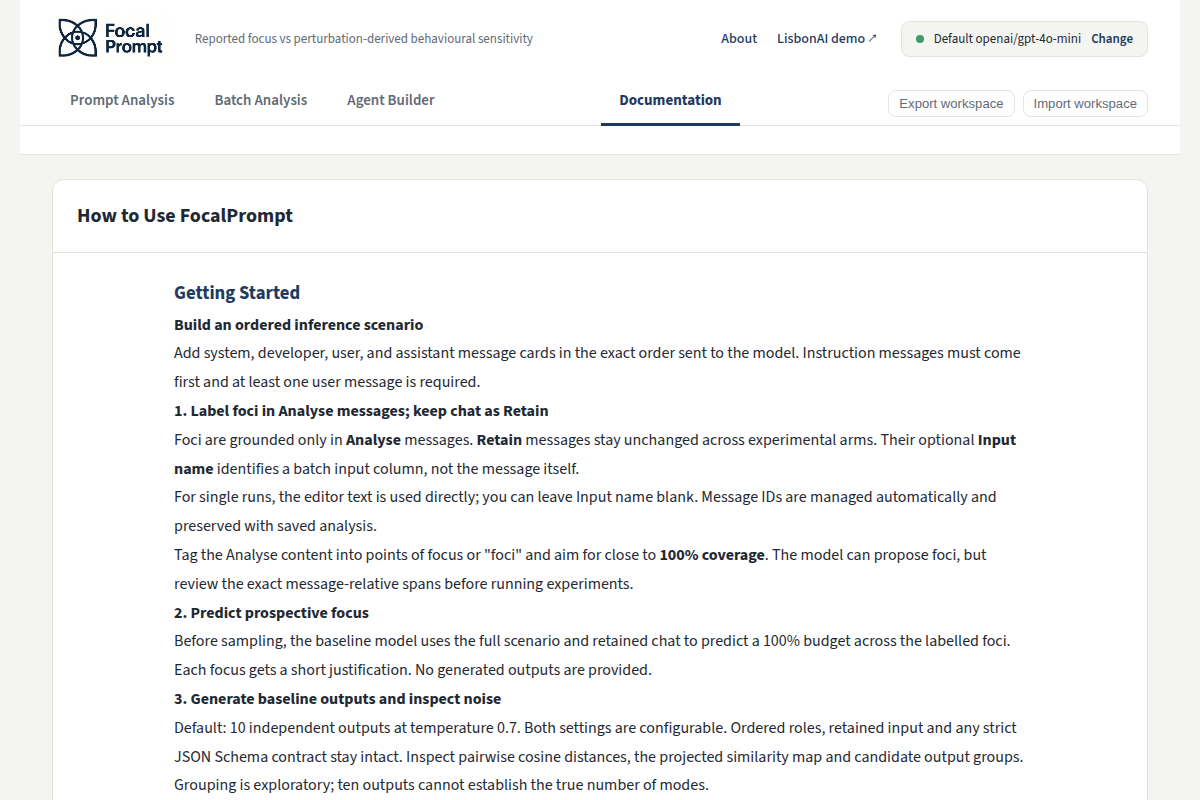Click the bold "100% coverage" text
Screen dimensions: 1200x800
713,555
